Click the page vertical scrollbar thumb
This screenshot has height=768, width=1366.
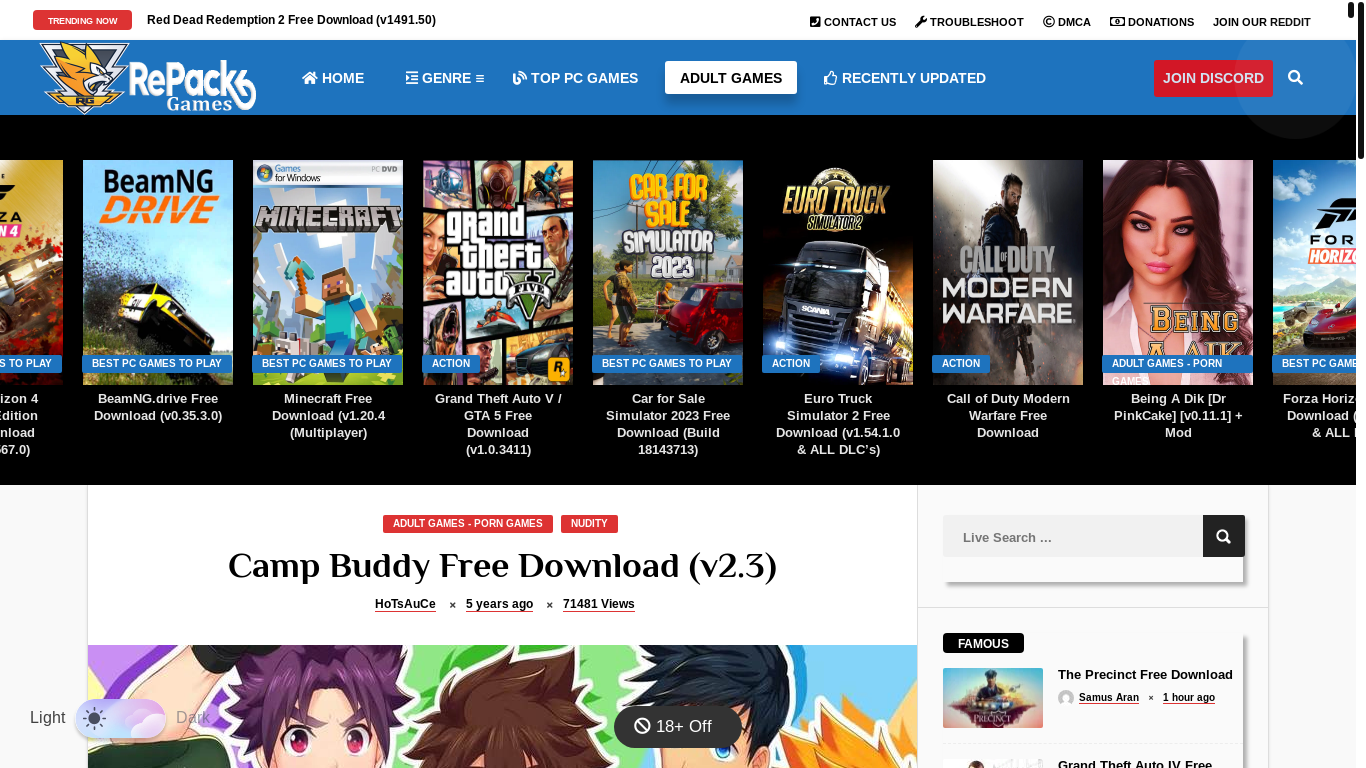pyautogui.click(x=1361, y=82)
